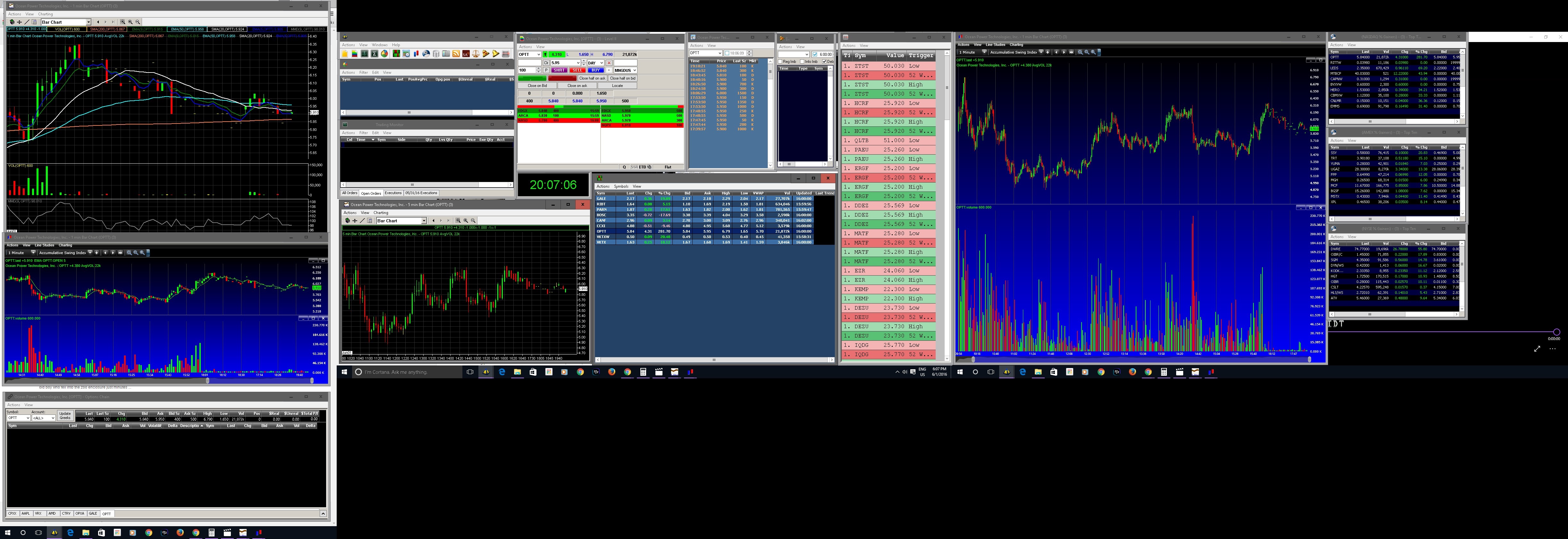The width and height of the screenshot is (1568, 539).
Task: Open the DAY order duration dropdown
Action: point(602,63)
